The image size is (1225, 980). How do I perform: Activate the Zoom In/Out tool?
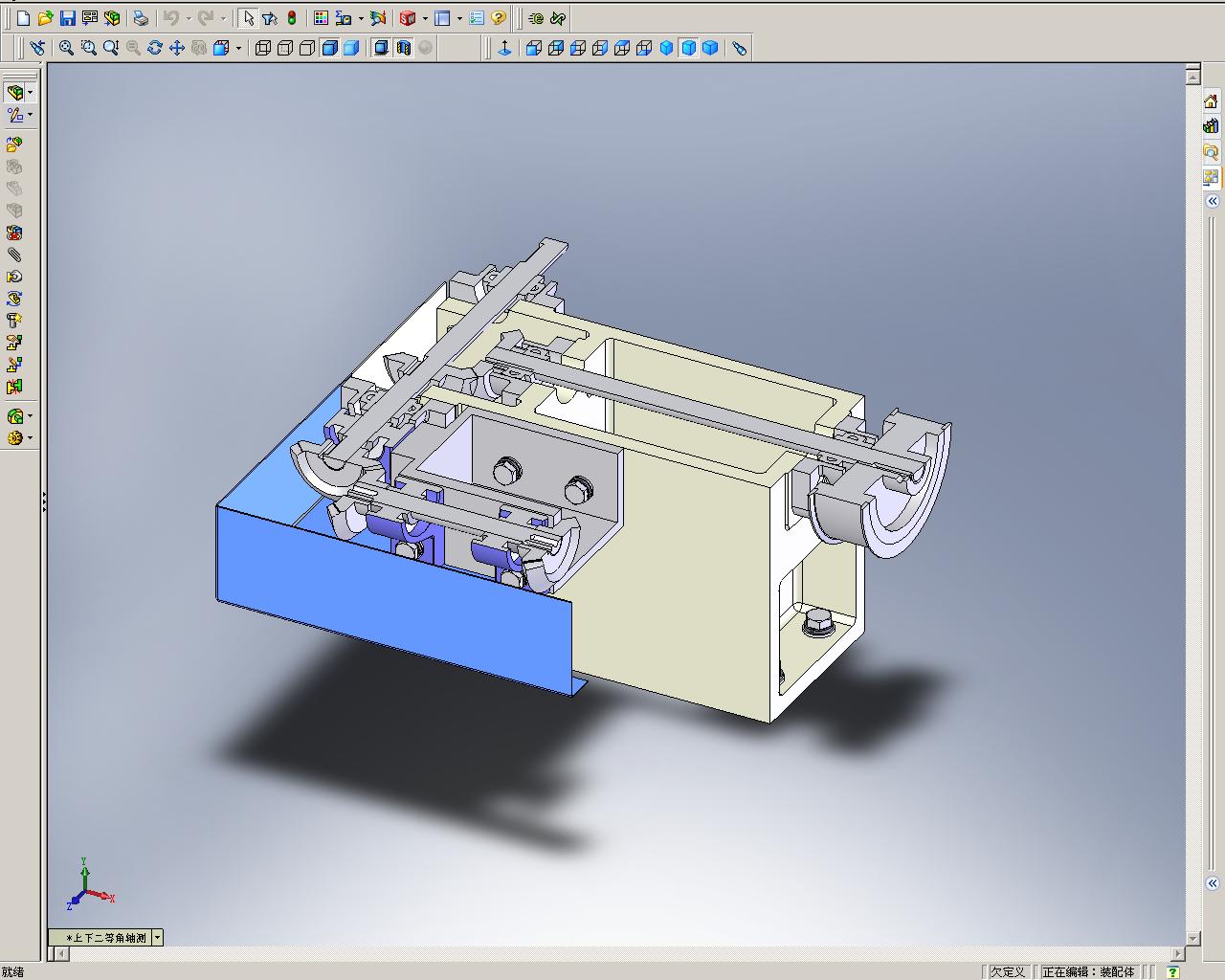coord(111,48)
